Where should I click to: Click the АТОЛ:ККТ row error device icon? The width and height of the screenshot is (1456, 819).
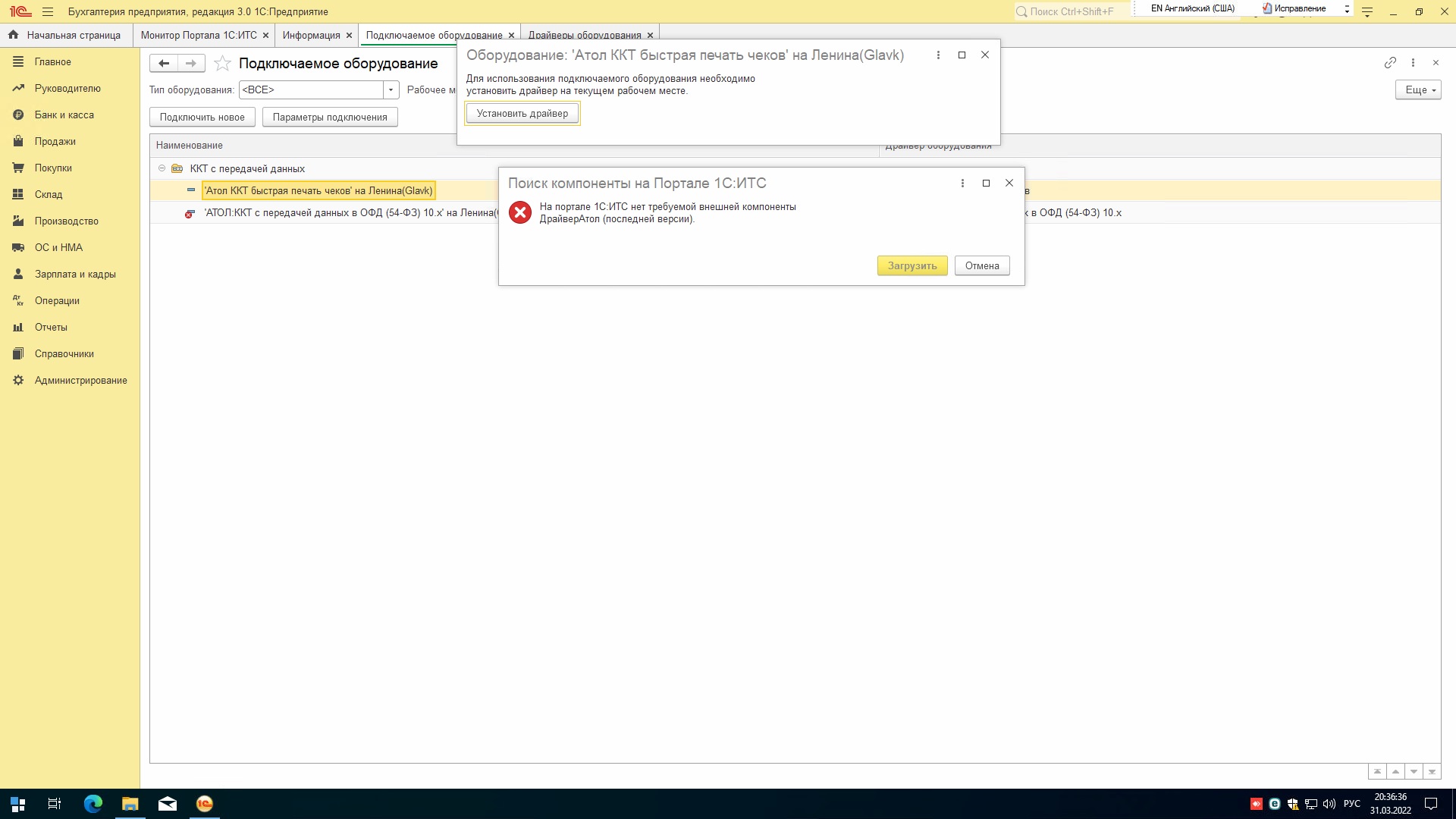click(190, 213)
